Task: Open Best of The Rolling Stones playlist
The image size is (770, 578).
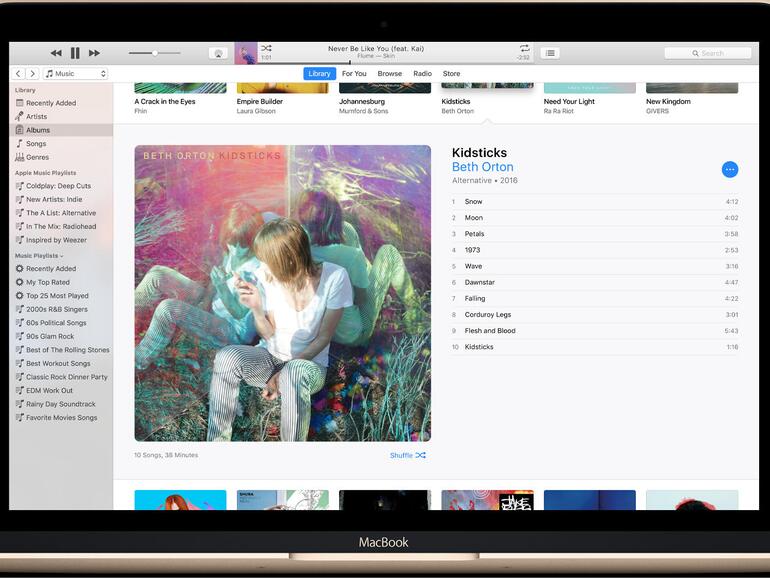Action: tap(61, 350)
